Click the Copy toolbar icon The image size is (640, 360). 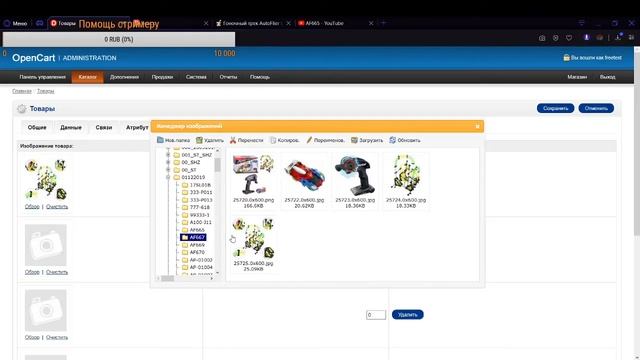pyautogui.click(x=273, y=140)
